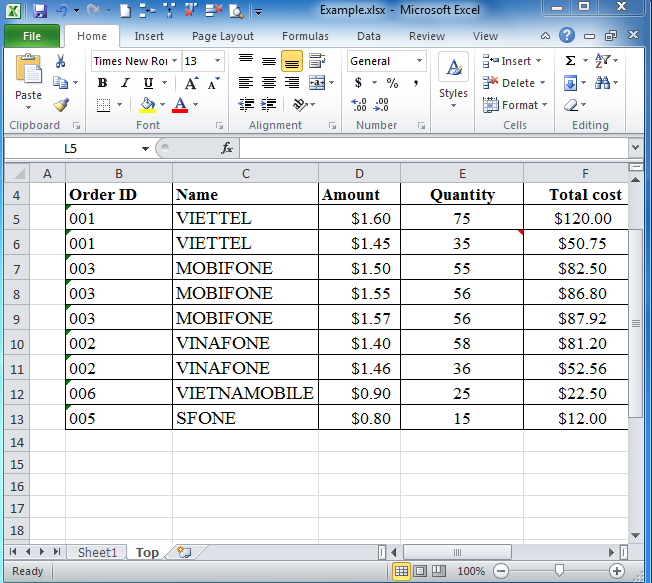652x583 pixels.
Task: Click the Save icon in quick access toolbar
Action: coord(40,10)
